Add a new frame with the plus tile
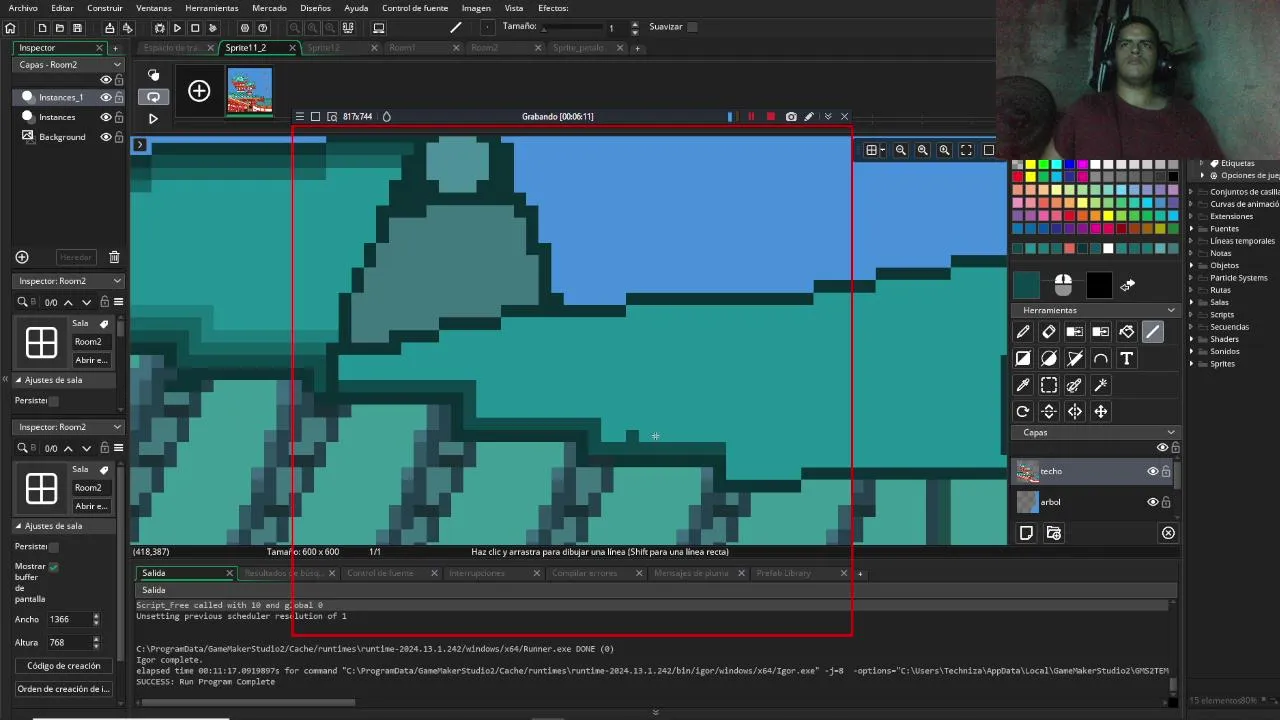This screenshot has height=720, width=1280. point(199,92)
